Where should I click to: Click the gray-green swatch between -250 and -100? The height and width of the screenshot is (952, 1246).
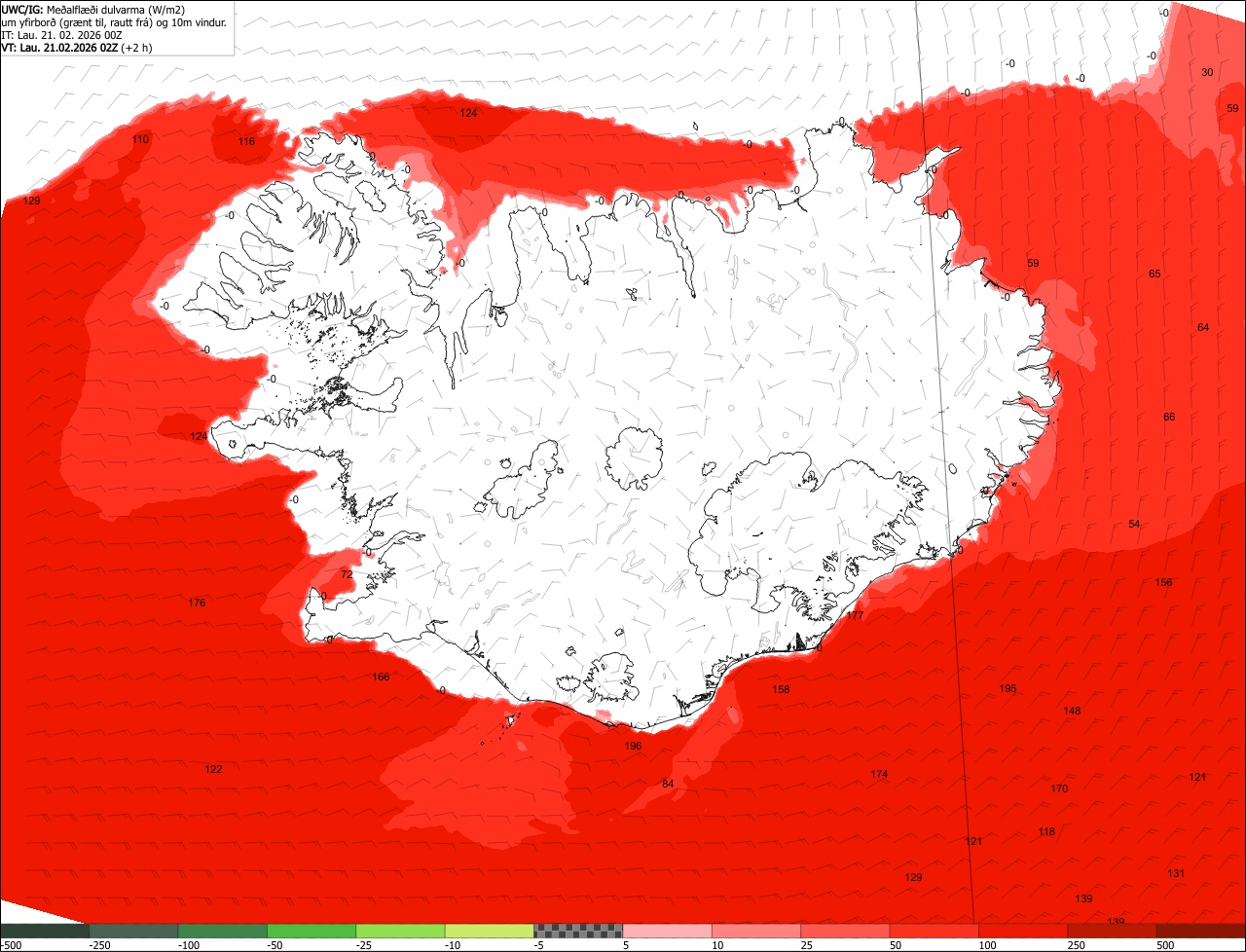[133, 931]
